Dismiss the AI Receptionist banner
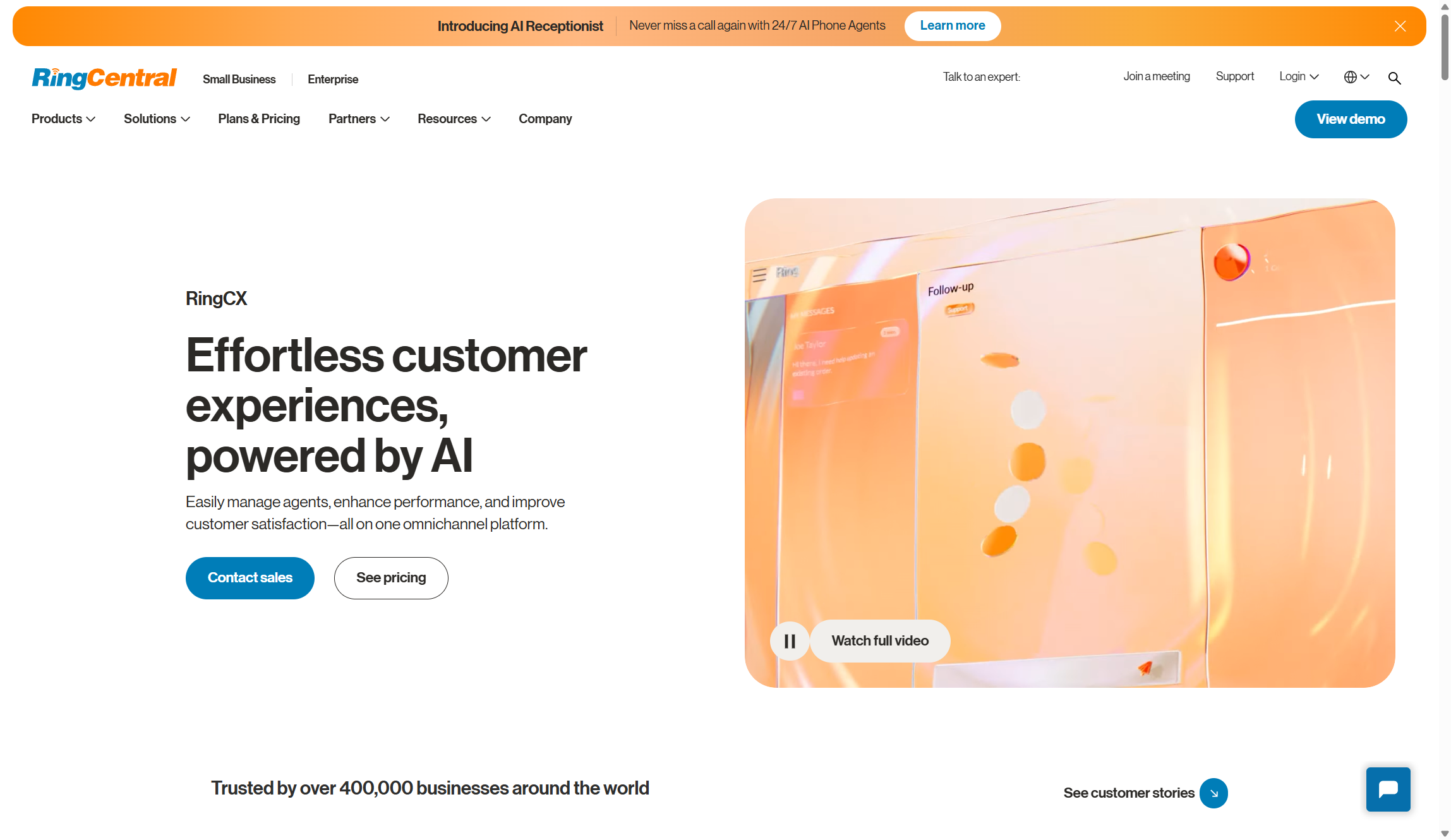This screenshot has height=840, width=1451. pos(1400,26)
